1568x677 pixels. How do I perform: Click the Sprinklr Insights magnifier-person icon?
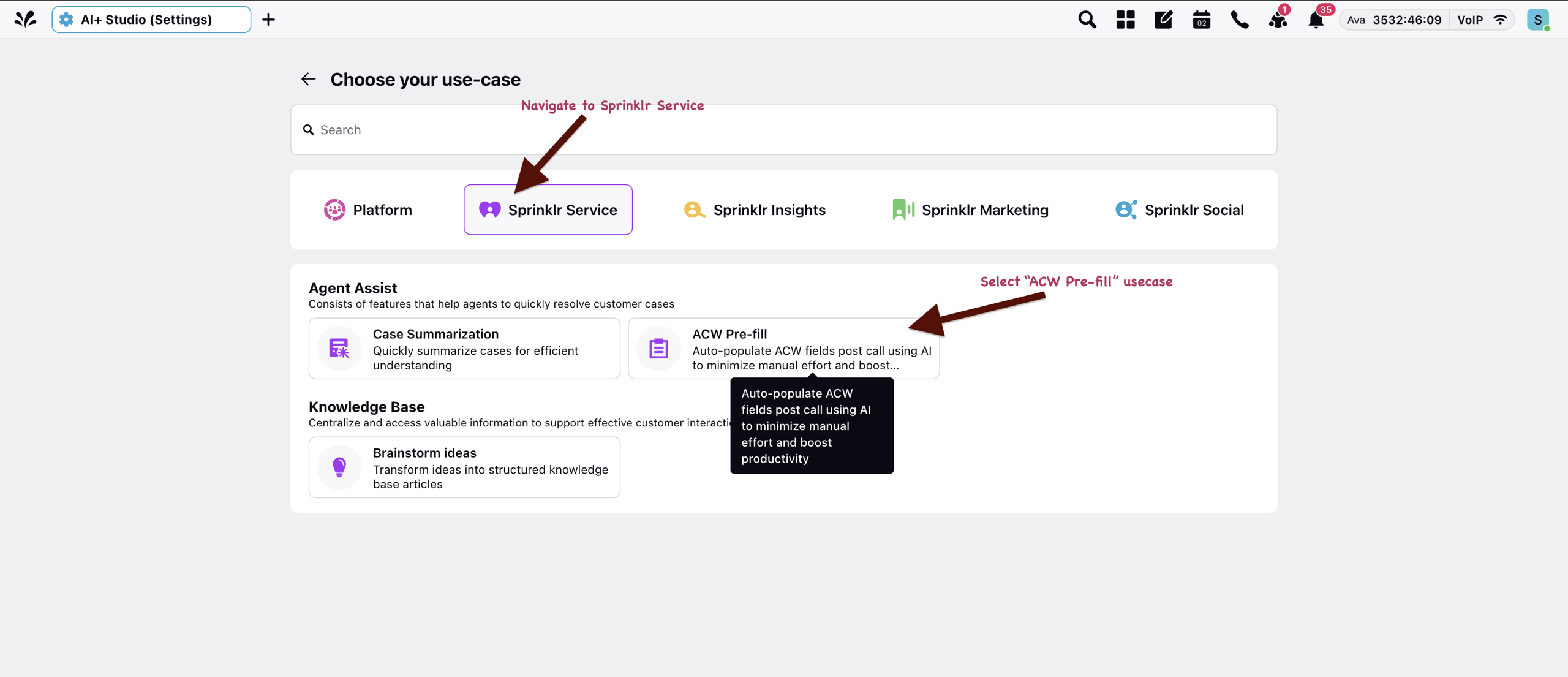695,210
